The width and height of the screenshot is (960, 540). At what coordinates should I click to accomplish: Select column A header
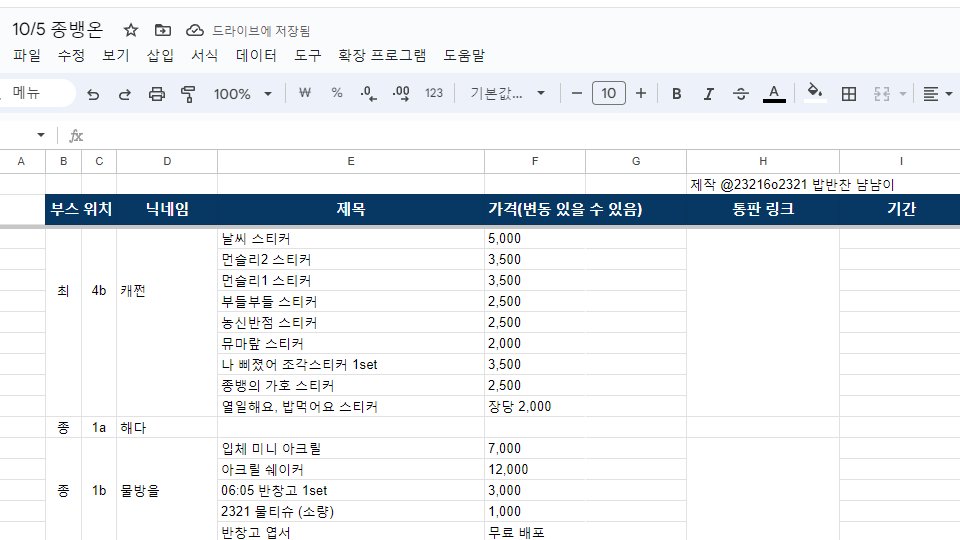point(22,162)
